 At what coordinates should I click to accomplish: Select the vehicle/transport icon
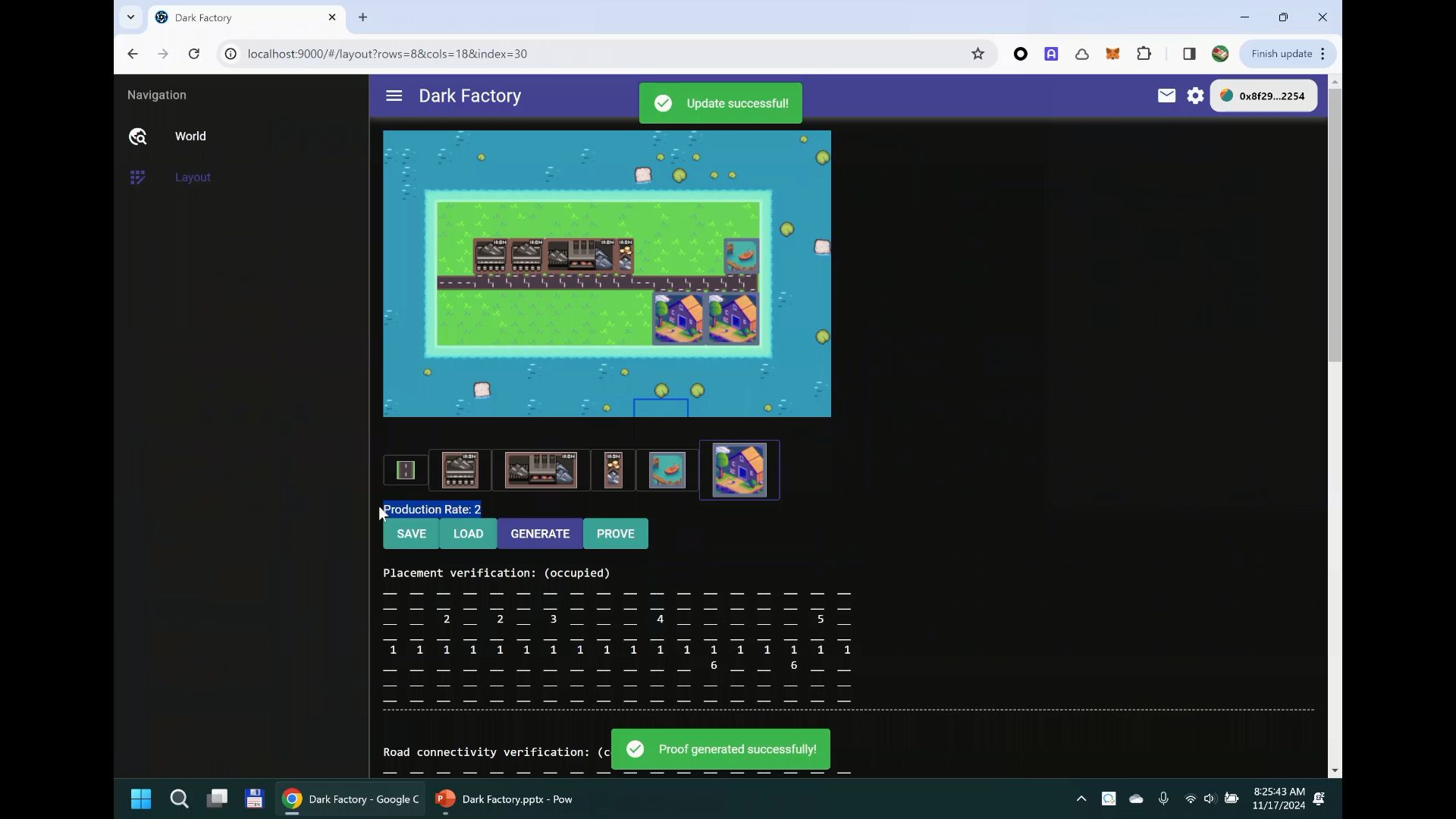click(669, 470)
